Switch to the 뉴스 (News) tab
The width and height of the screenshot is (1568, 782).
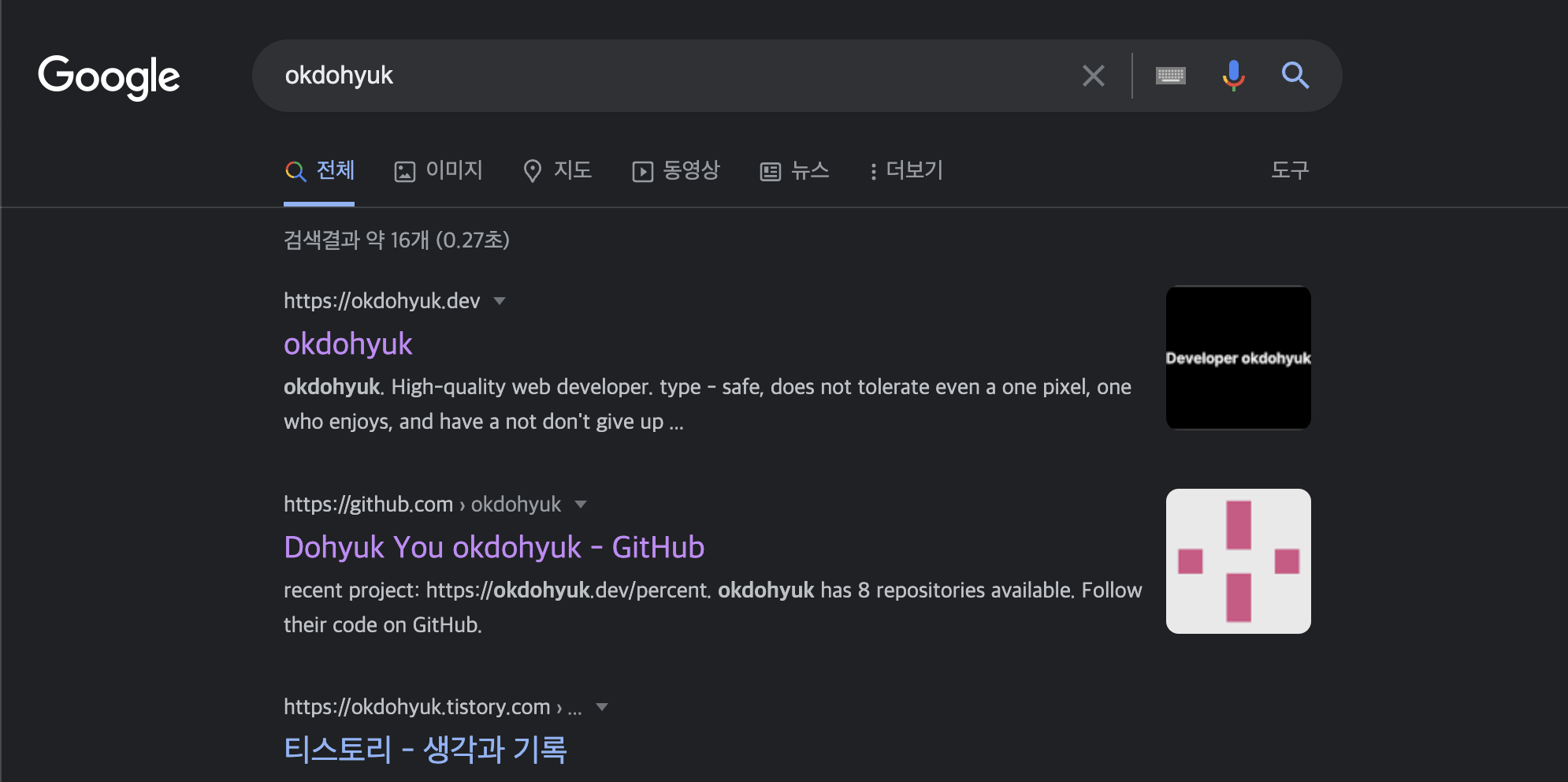(x=794, y=171)
